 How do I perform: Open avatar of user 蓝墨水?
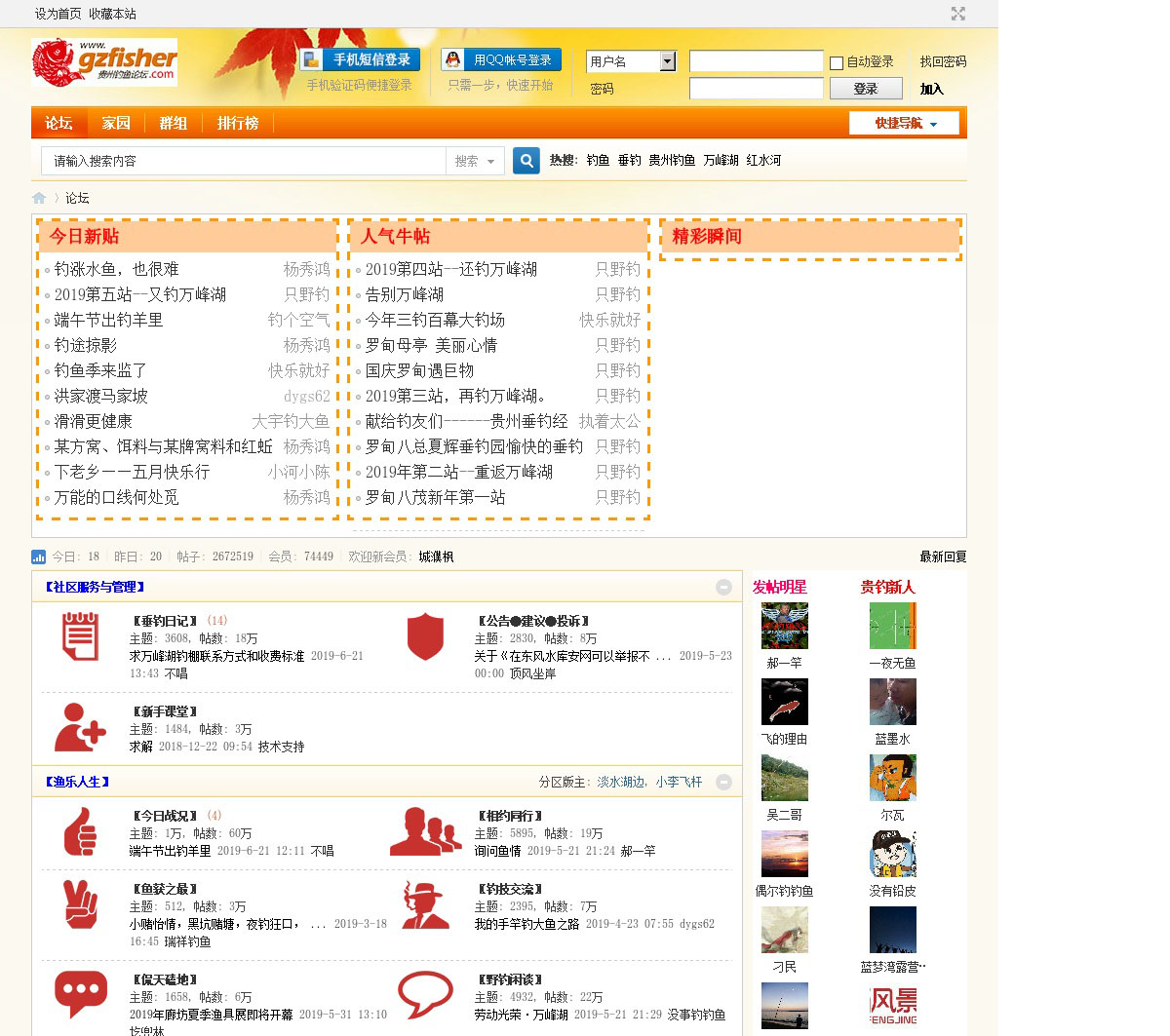893,702
